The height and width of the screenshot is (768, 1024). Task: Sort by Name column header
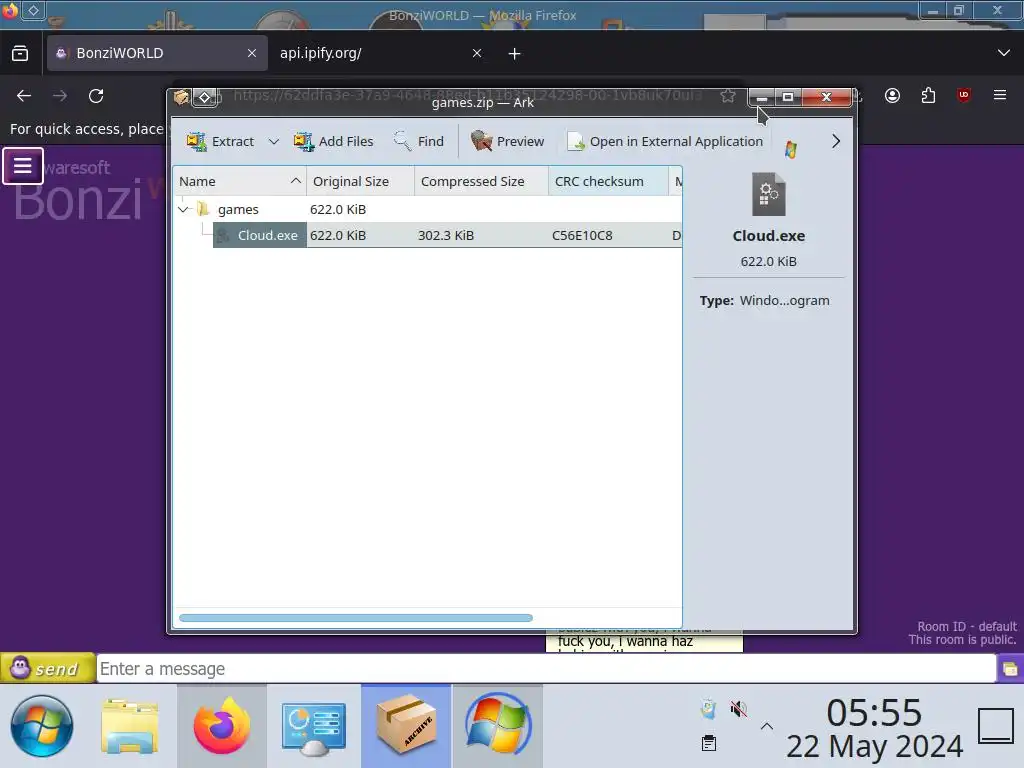point(239,181)
